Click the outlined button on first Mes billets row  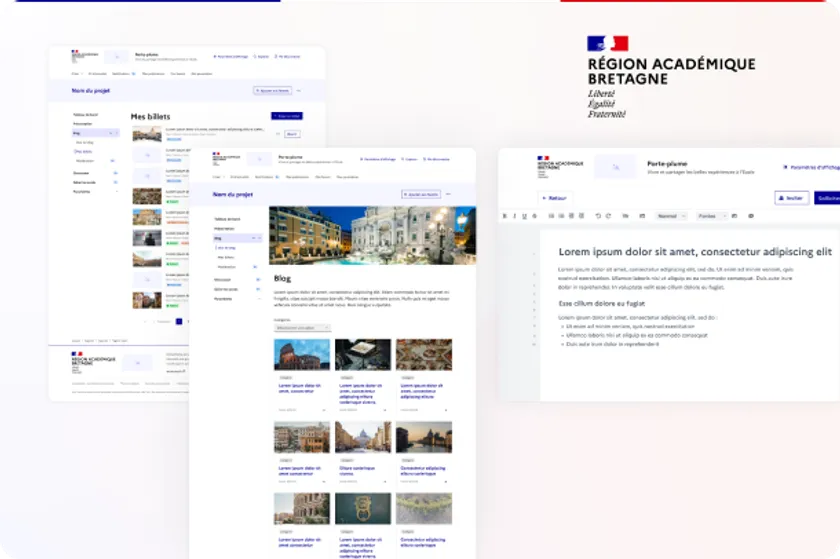(292, 134)
